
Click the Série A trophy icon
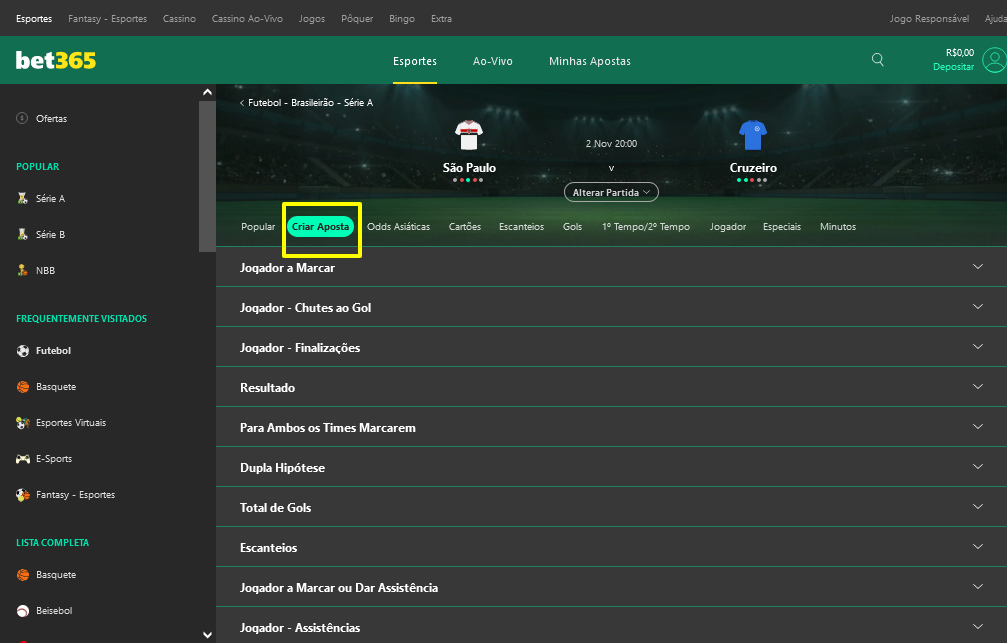click(x=22, y=198)
